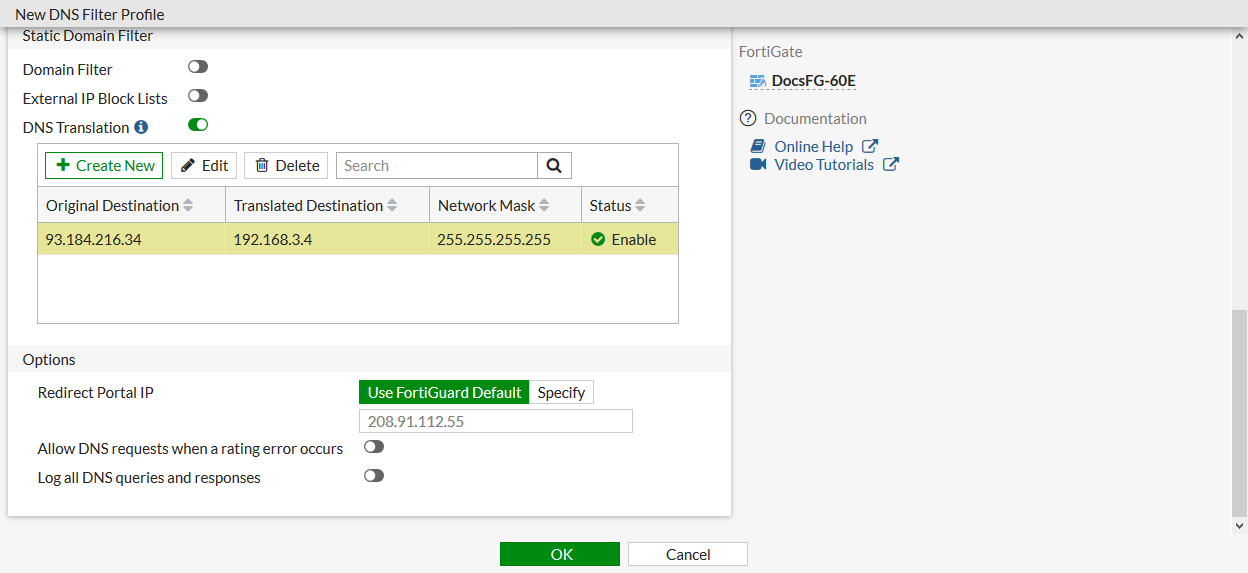Click the Documentation question mark icon
Image resolution: width=1248 pixels, height=573 pixels.
point(748,119)
